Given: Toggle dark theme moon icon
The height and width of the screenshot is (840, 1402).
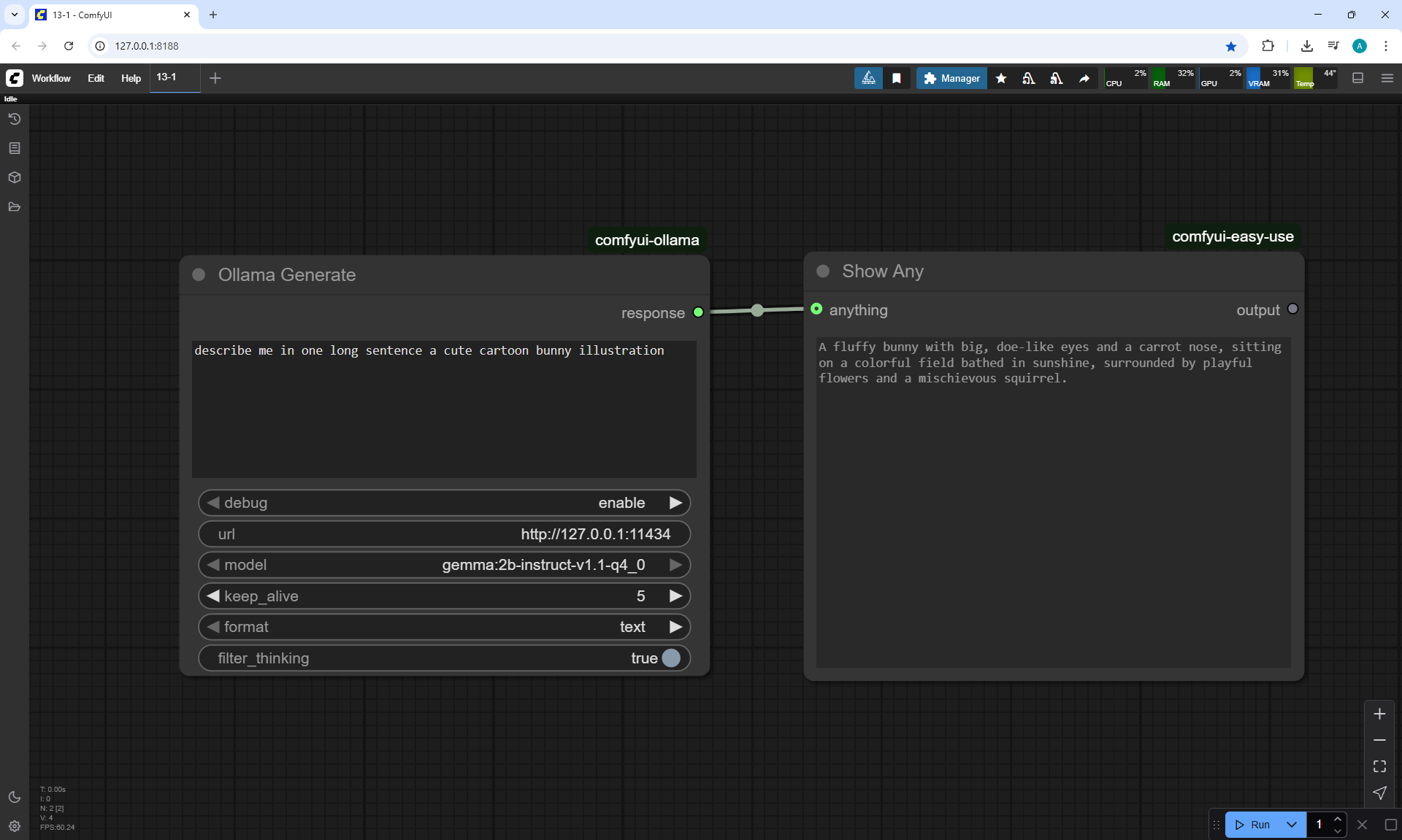Looking at the screenshot, I should click(x=15, y=797).
